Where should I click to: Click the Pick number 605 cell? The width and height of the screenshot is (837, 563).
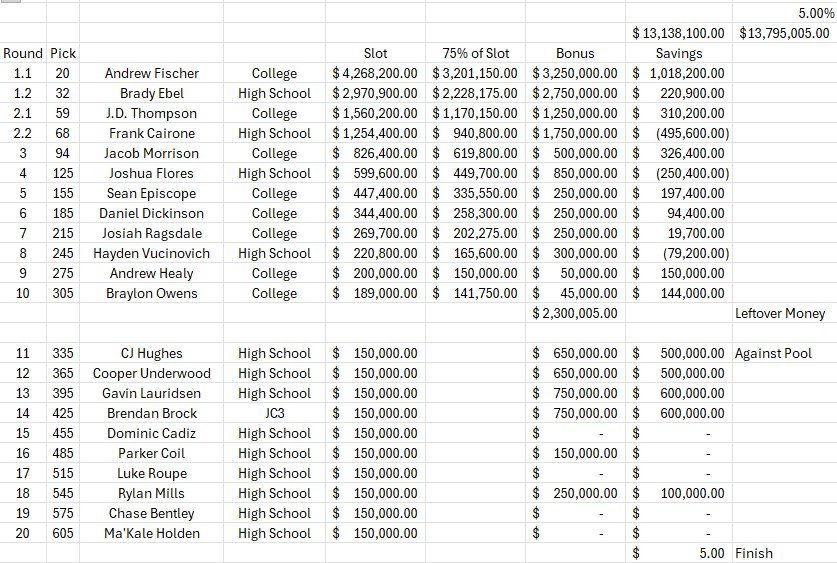click(x=62, y=533)
